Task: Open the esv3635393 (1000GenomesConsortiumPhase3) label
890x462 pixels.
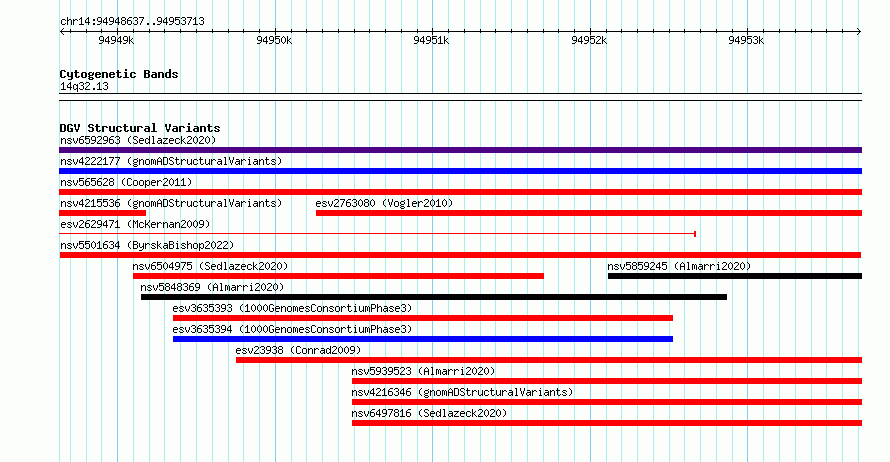Action: click(292, 308)
